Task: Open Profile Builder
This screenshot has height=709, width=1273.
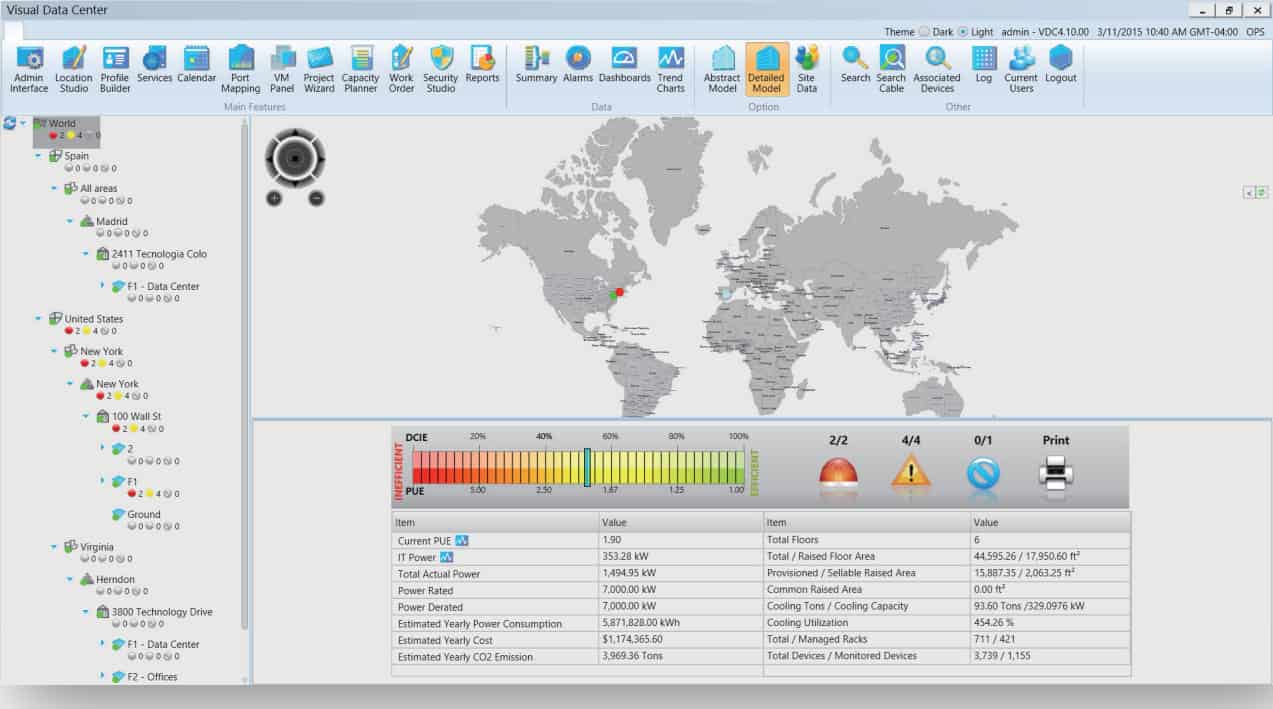Action: coord(115,70)
